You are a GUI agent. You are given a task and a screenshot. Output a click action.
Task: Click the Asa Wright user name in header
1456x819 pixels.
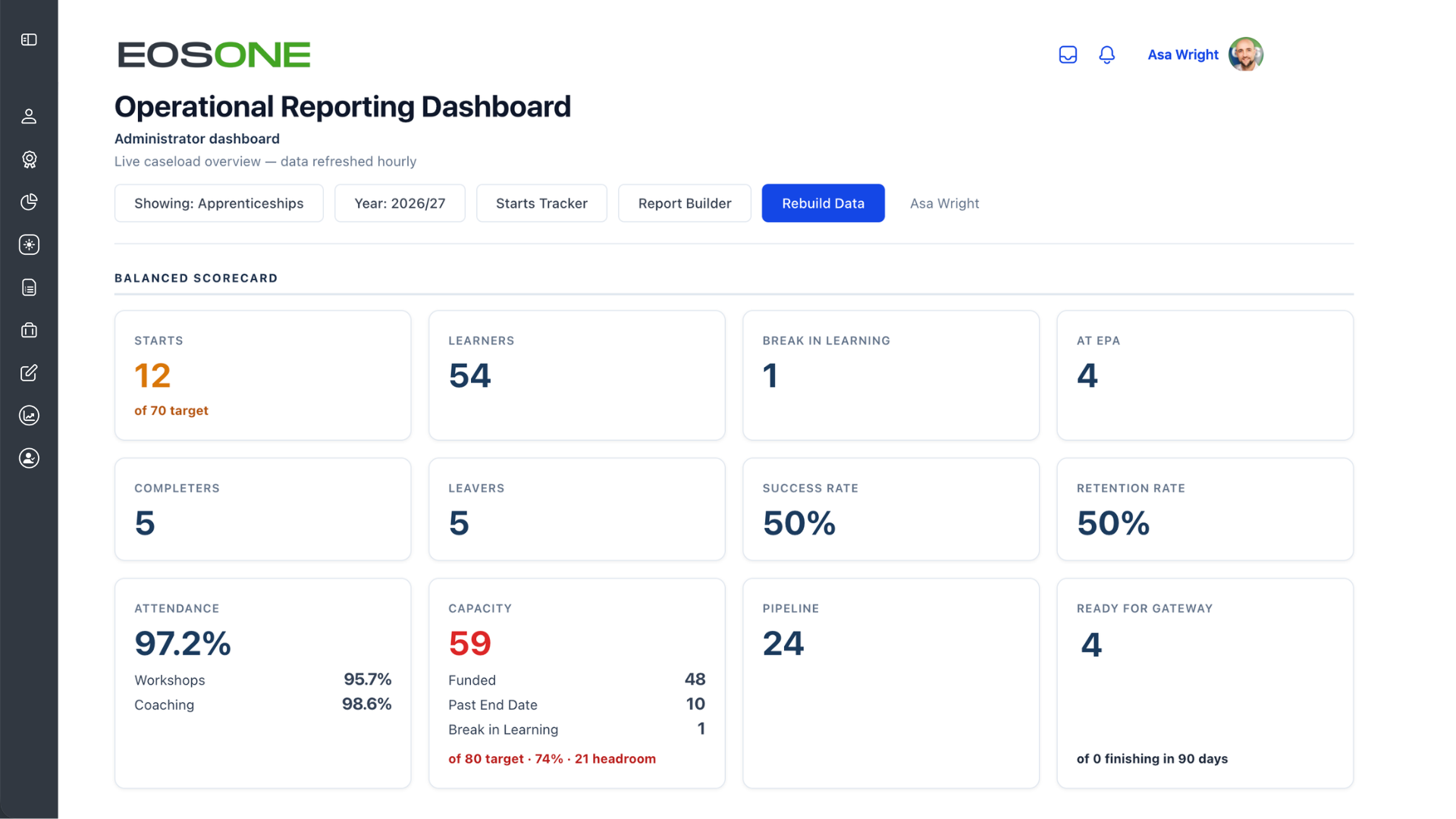coord(1182,55)
